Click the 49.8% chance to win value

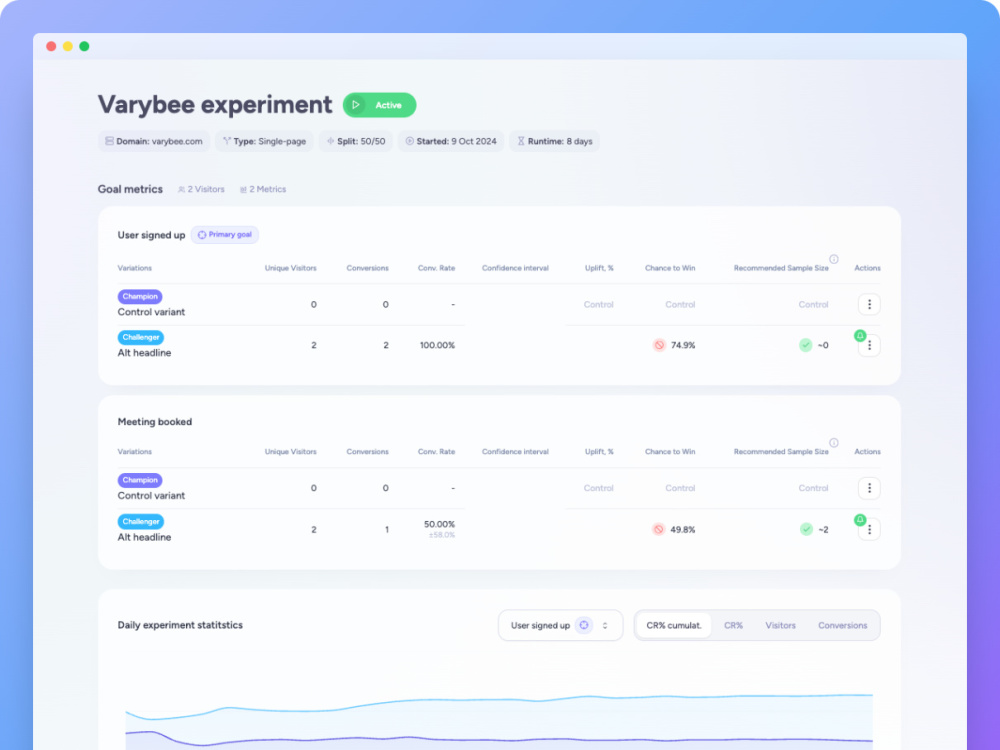coord(682,530)
